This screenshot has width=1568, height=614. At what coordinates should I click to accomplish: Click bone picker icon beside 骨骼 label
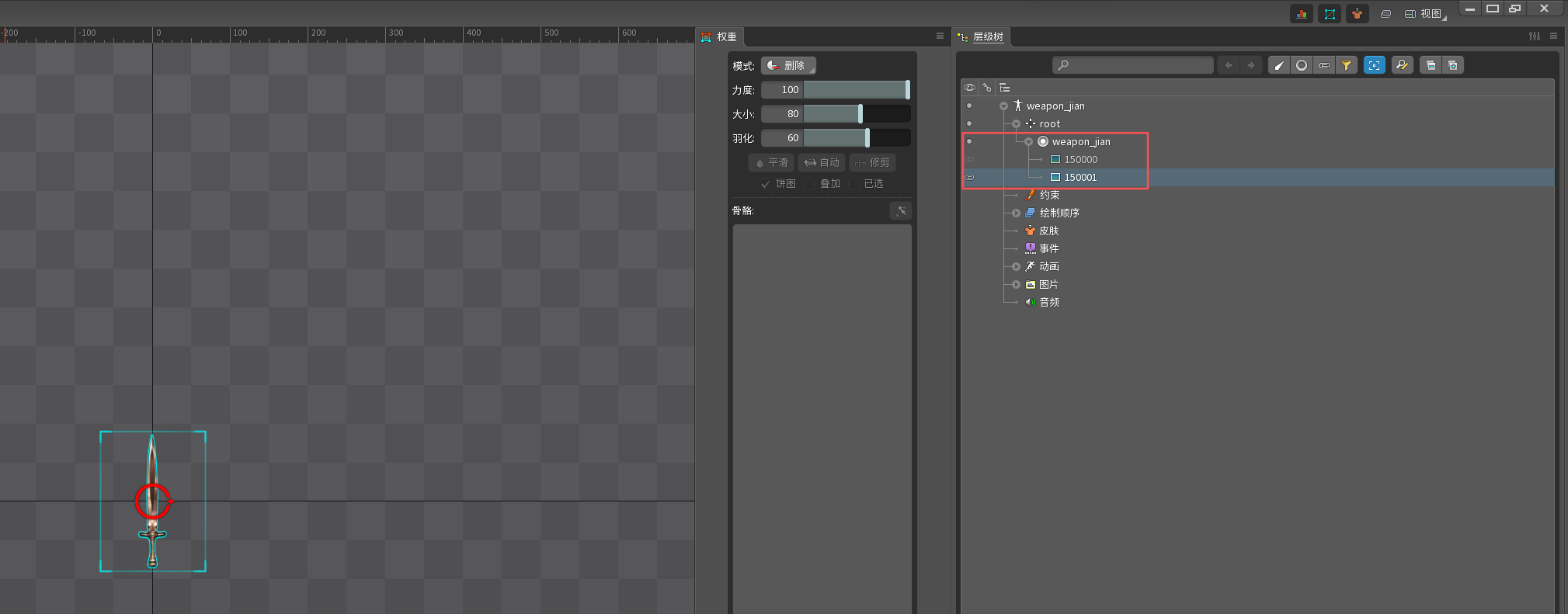coord(901,210)
